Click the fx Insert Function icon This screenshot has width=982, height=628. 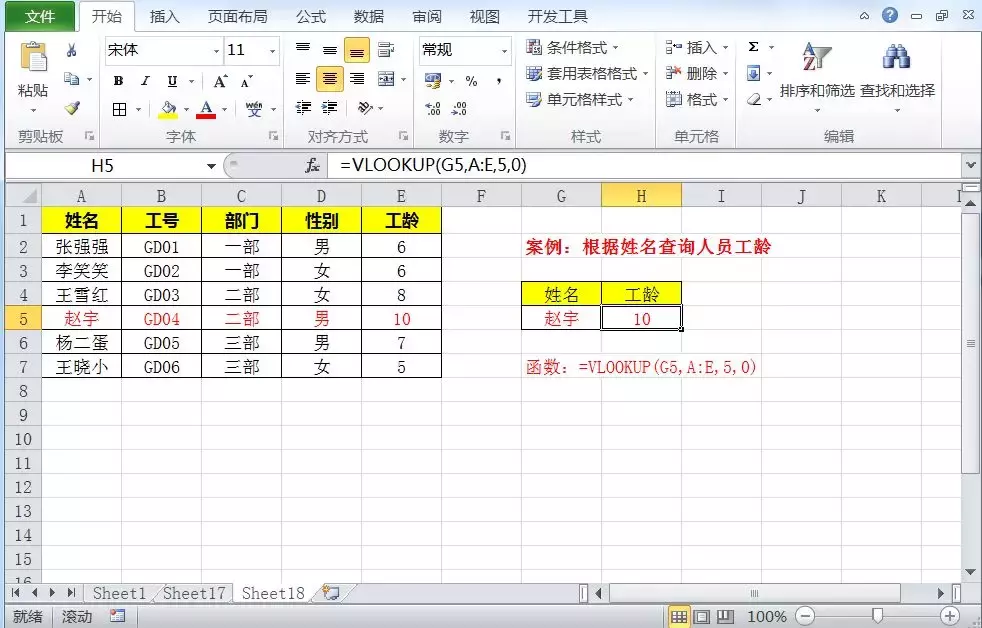[312, 166]
